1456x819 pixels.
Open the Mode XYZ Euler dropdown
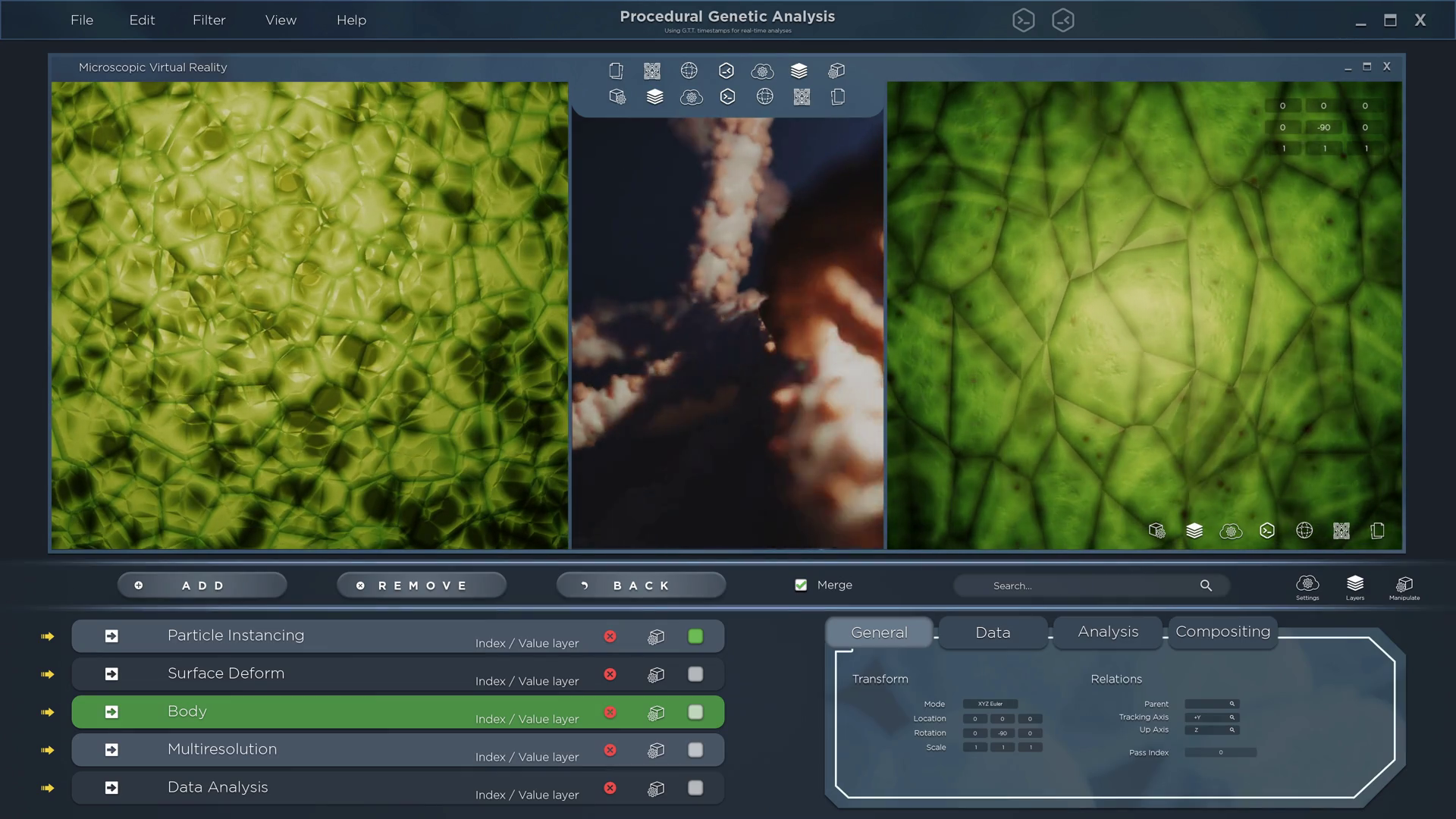(x=990, y=704)
